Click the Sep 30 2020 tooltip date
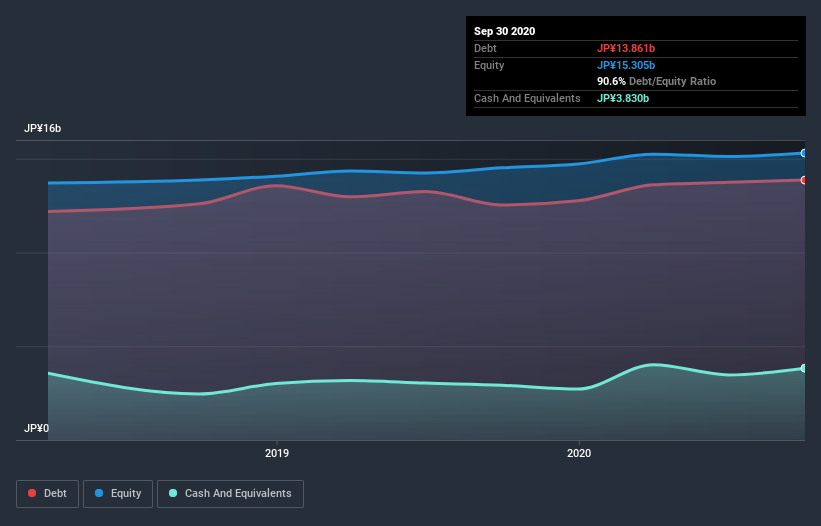 pos(504,31)
